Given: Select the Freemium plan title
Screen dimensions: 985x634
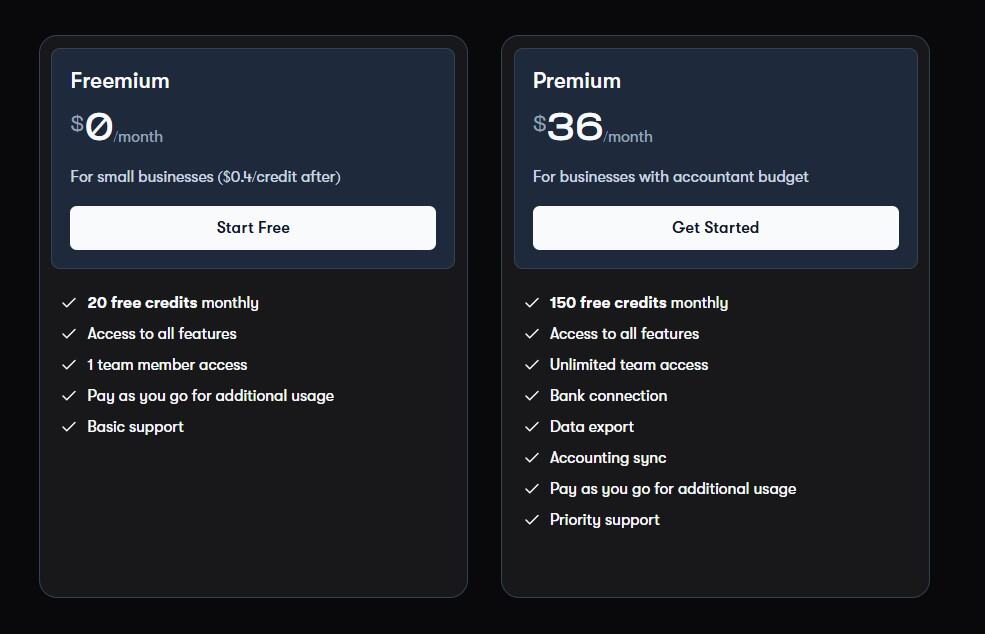Looking at the screenshot, I should point(120,81).
